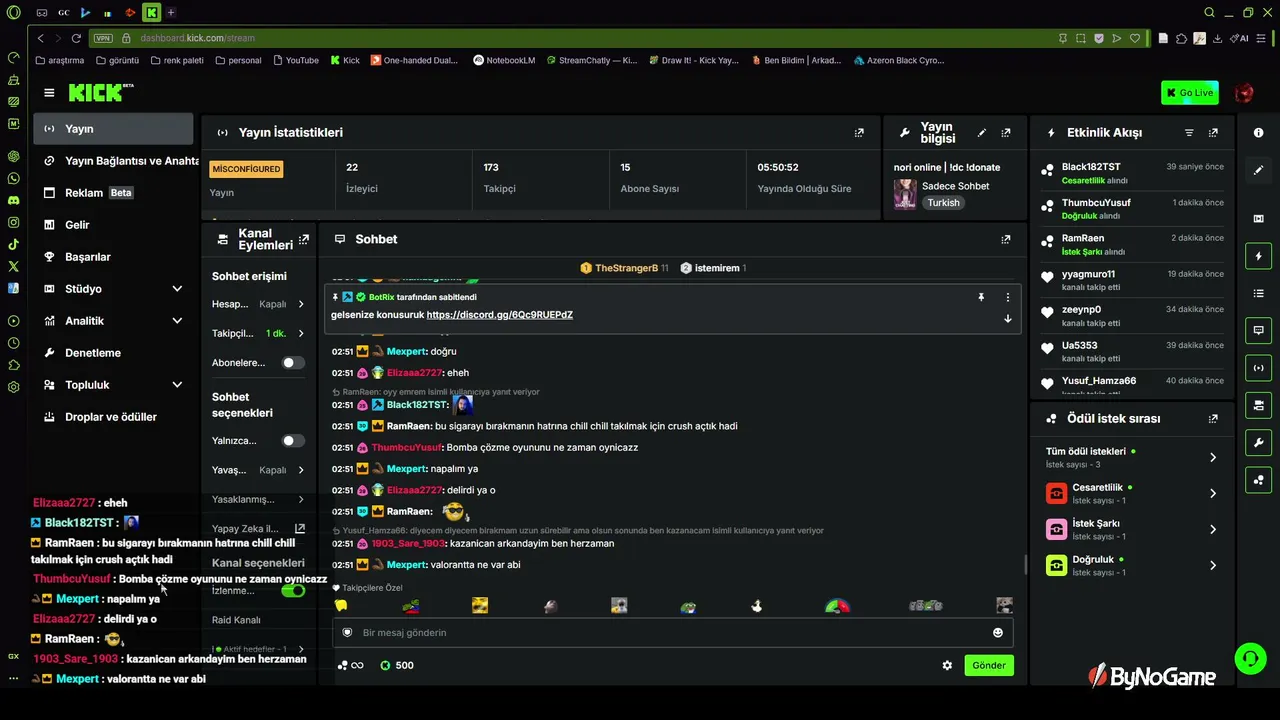Expand the İstek Şarkı reward request
The image size is (1280, 720).
[1131, 529]
